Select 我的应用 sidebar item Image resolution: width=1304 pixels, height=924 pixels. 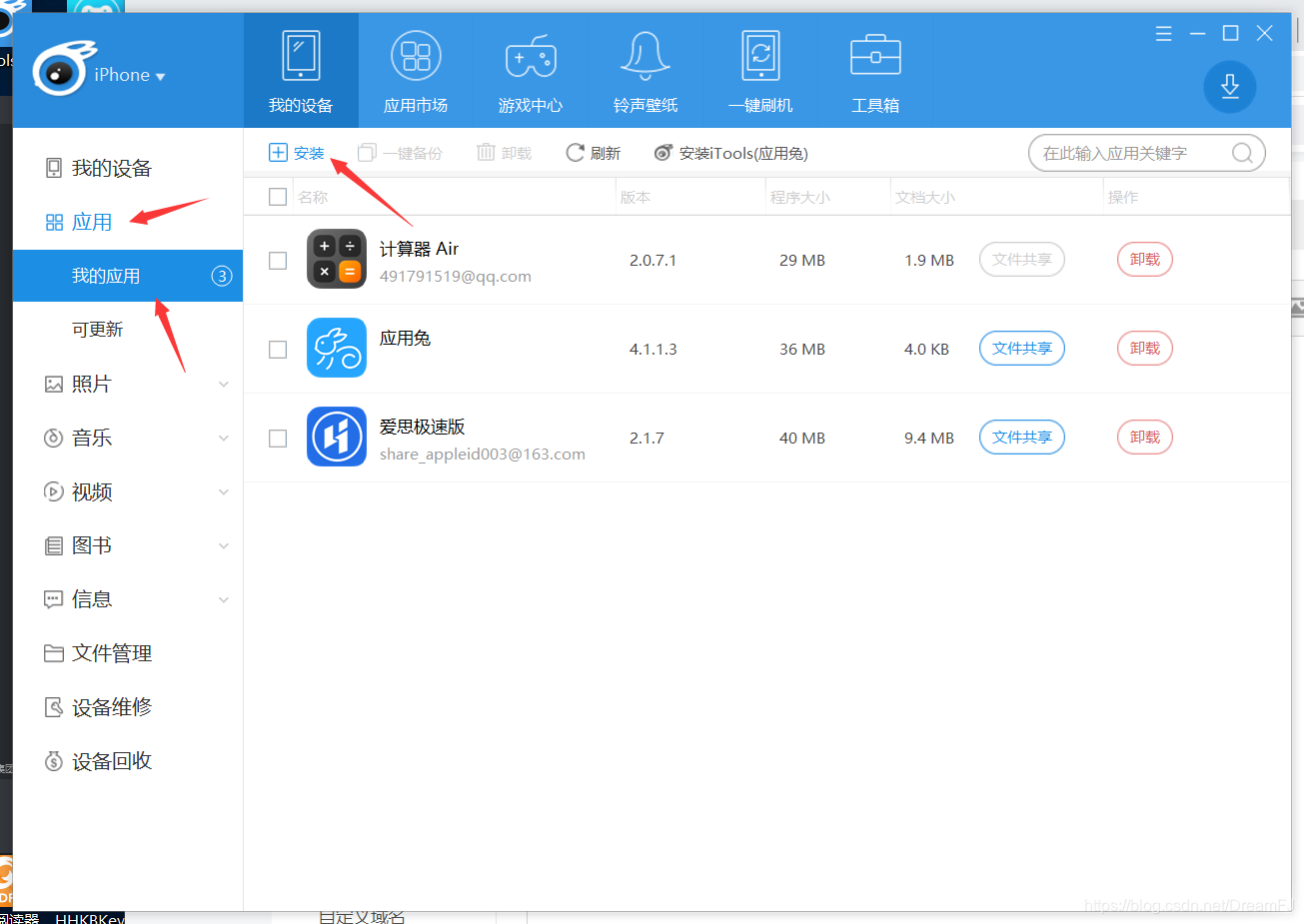[x=128, y=276]
